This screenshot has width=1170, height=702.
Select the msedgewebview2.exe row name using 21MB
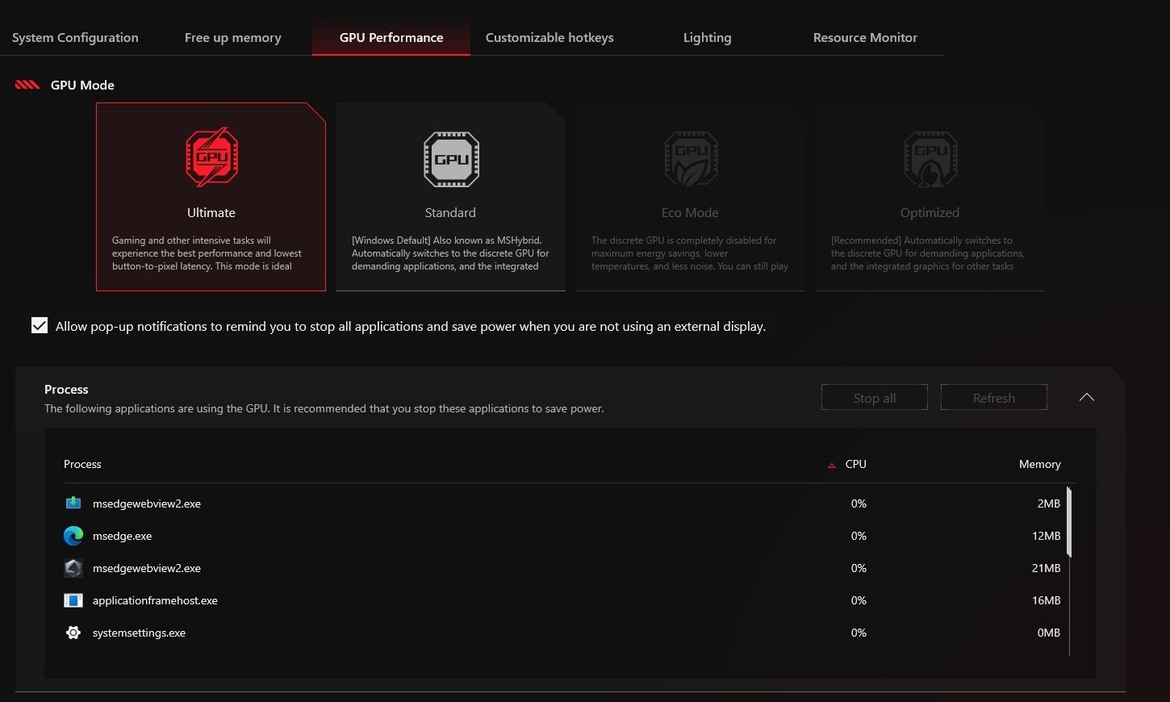tap(147, 568)
